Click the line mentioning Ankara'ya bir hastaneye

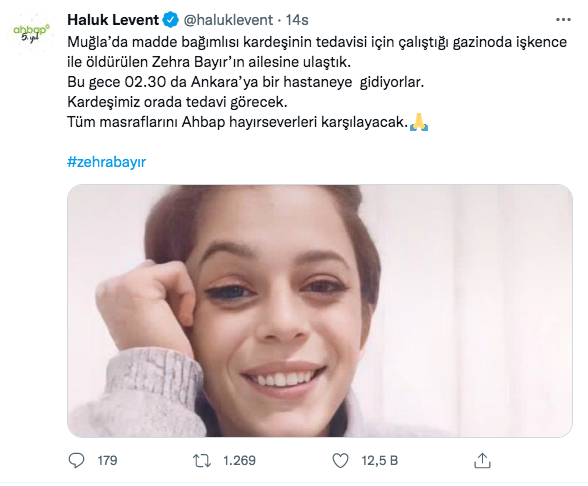click(x=246, y=82)
